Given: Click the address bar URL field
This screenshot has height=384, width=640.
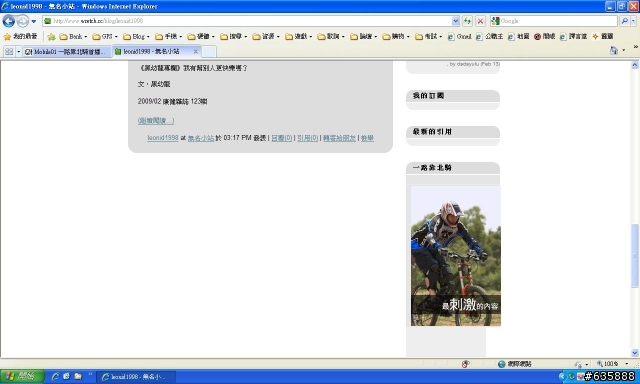Looking at the screenshot, I should (251, 21).
